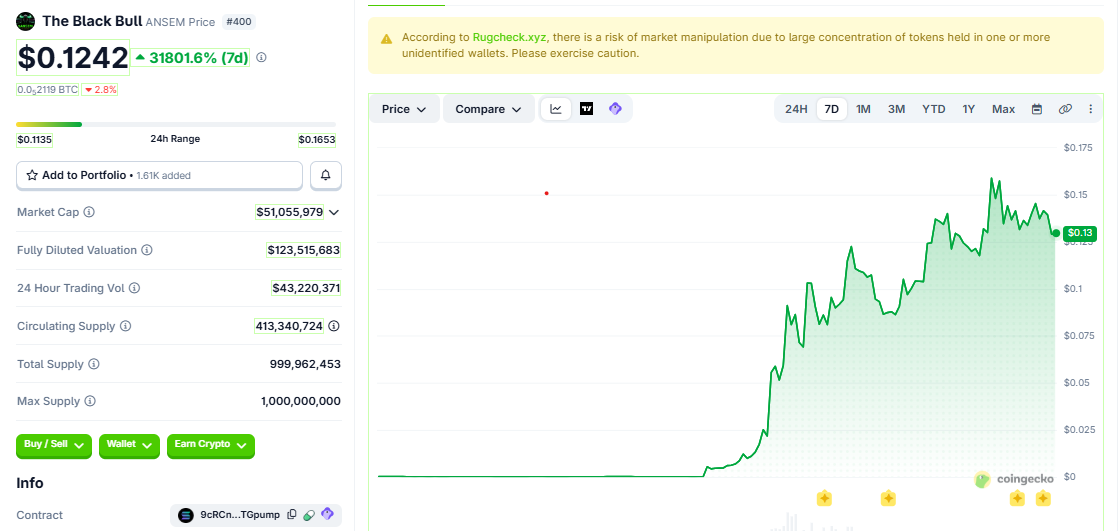1120x531 pixels.
Task: Click the first yellow news marker under the chart
Action: (x=824, y=498)
